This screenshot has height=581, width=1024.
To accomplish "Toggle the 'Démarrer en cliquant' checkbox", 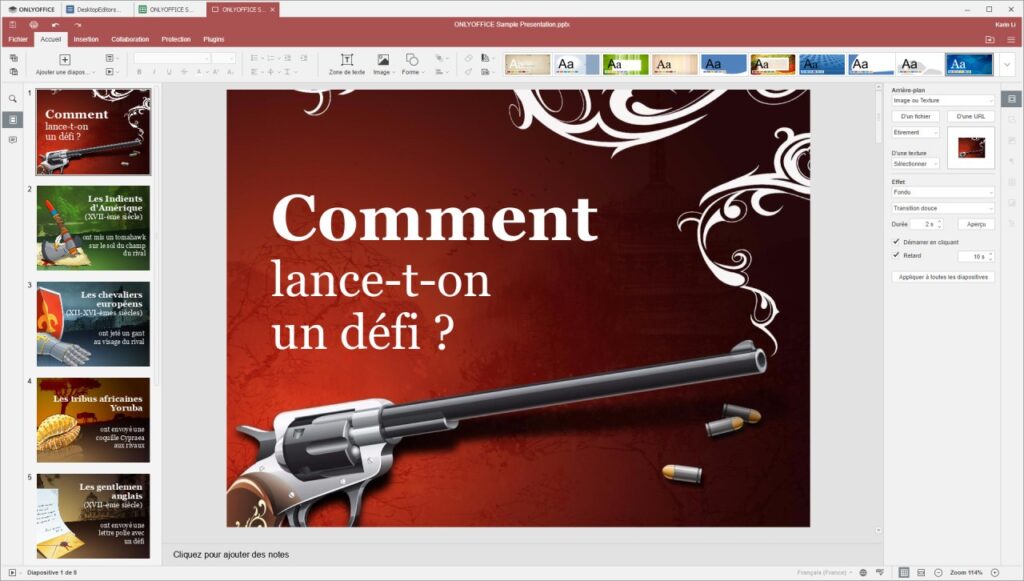I will tap(896, 242).
